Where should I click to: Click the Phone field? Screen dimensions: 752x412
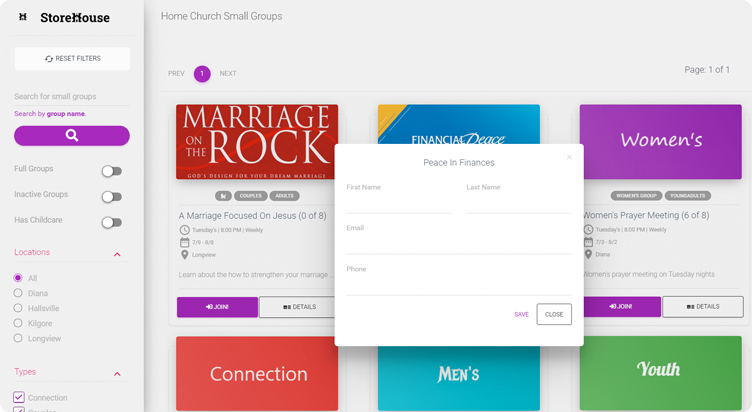[459, 286]
